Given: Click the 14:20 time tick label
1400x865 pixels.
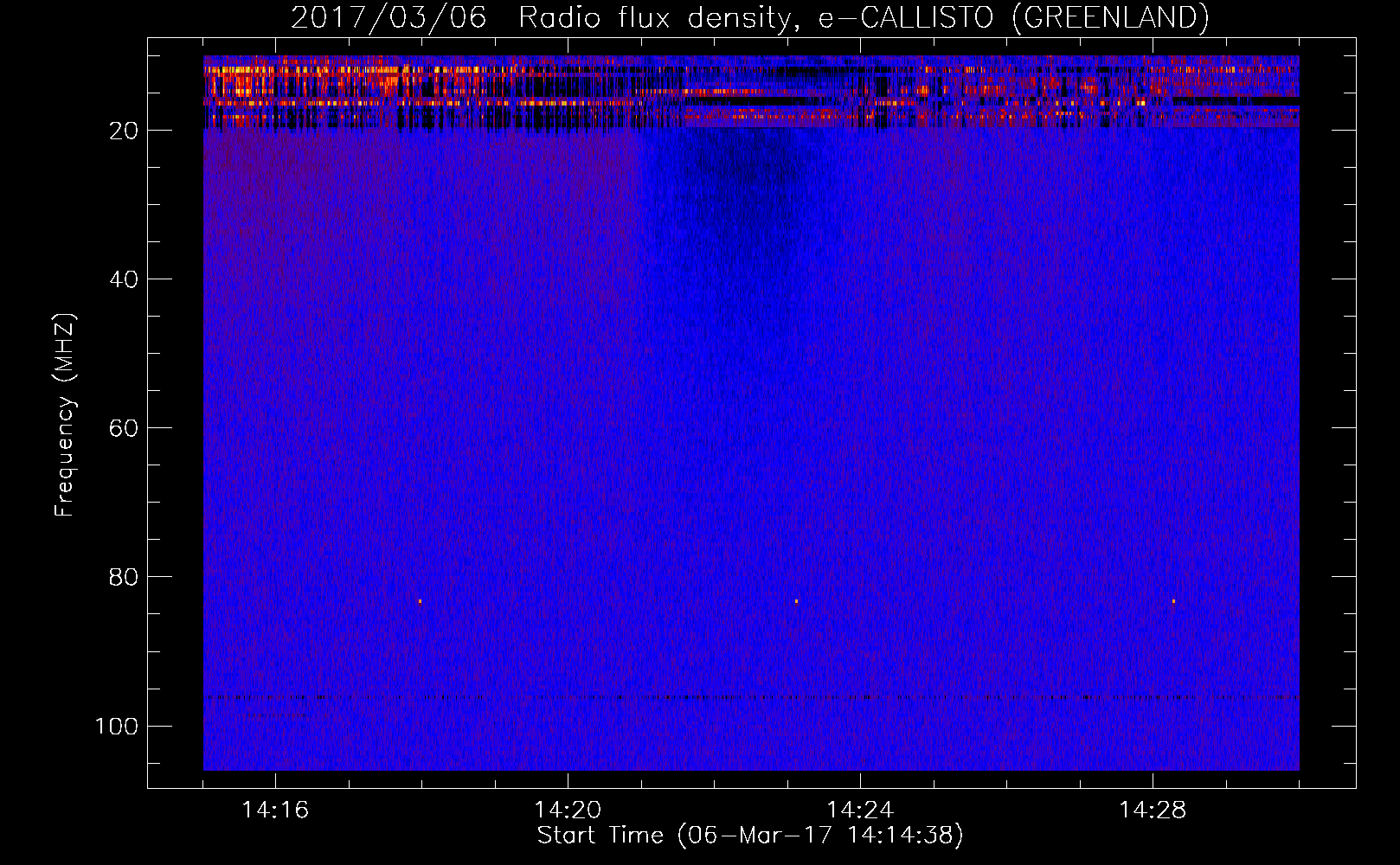Looking at the screenshot, I should 568,811.
